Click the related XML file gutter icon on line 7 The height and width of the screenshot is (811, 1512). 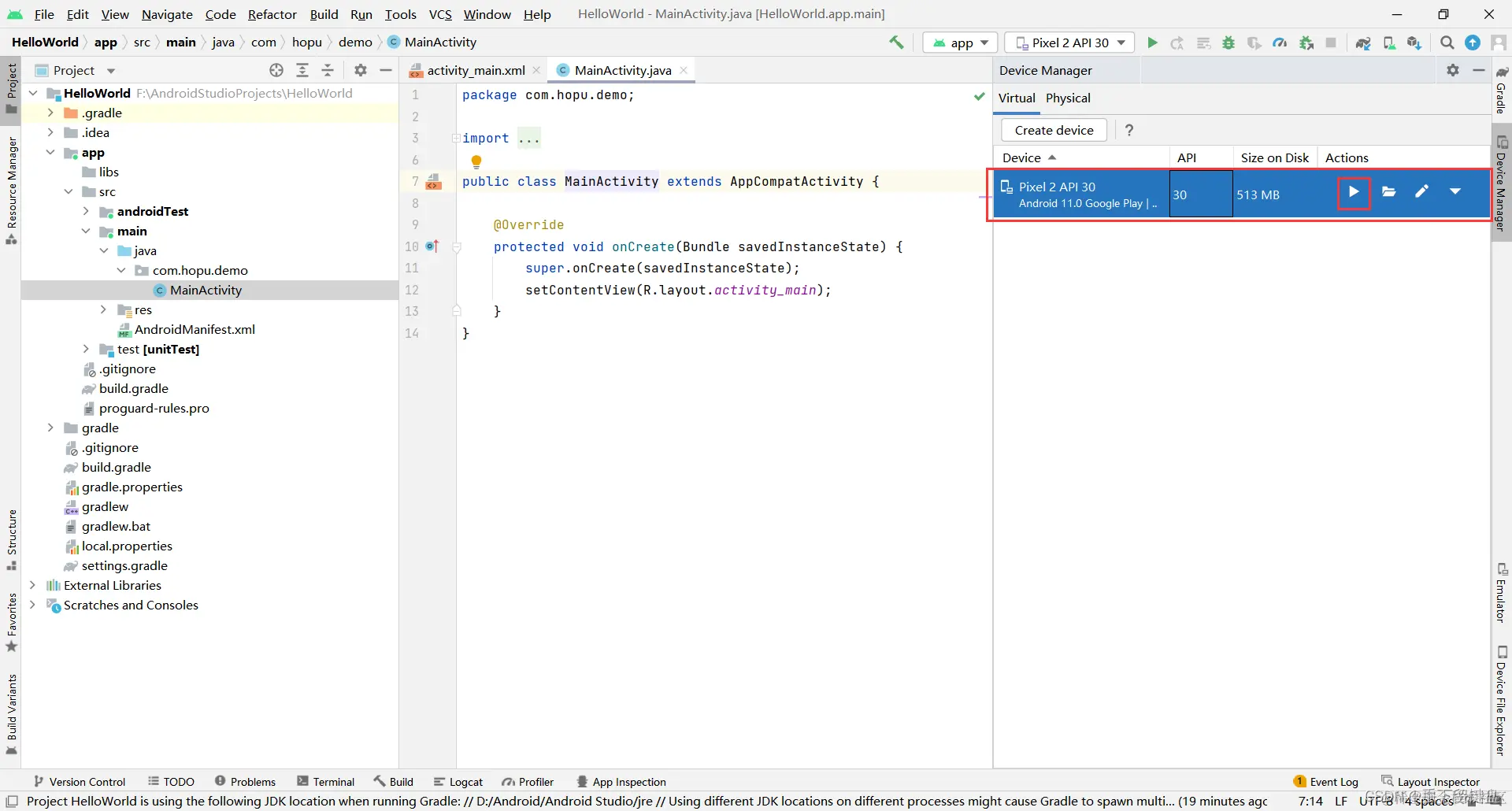(x=434, y=182)
